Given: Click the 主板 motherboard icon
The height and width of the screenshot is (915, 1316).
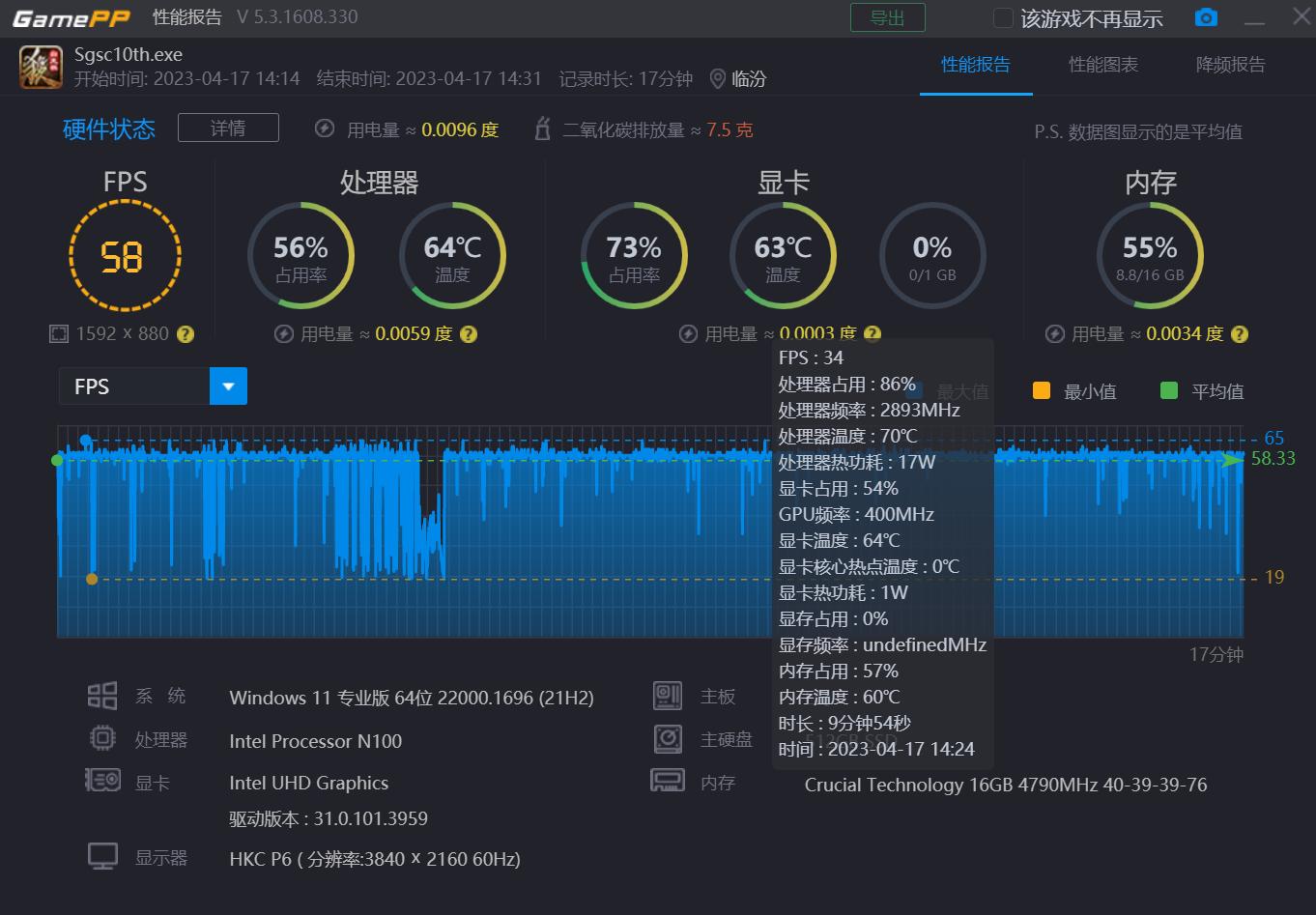Looking at the screenshot, I should coord(668,695).
